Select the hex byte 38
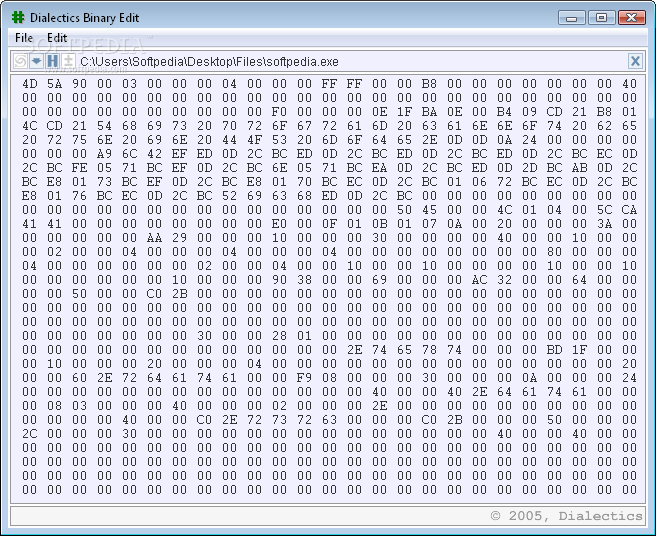656x536 pixels. [x=304, y=280]
